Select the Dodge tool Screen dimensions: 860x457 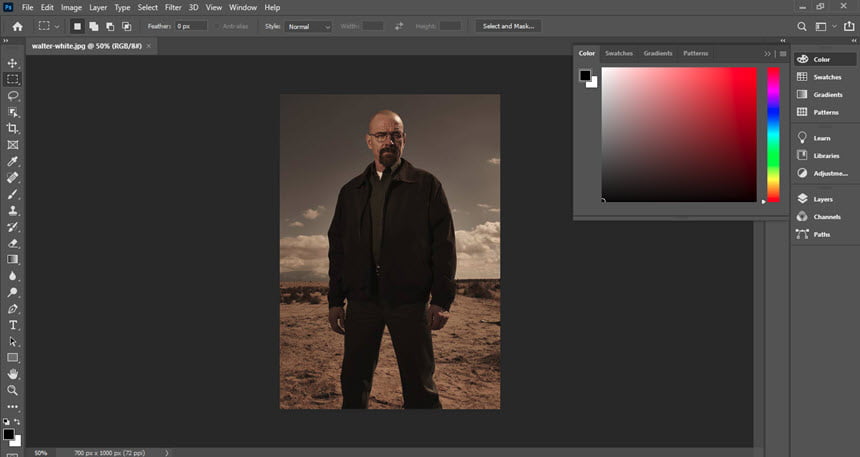click(13, 292)
